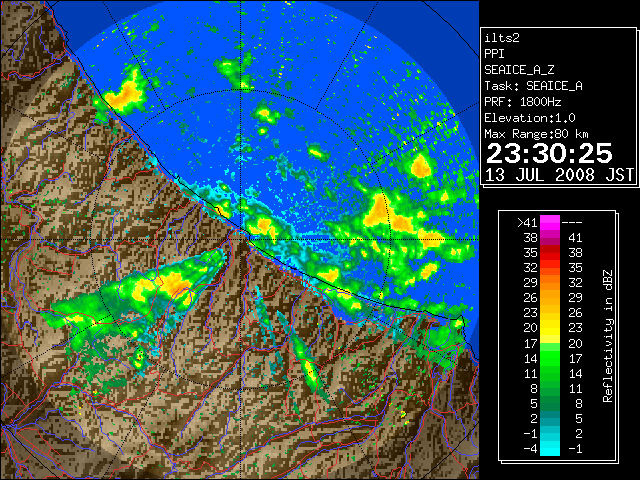Pick the yellow swatch for 20 to 23
The image size is (640, 480).
pyautogui.click(x=550, y=328)
